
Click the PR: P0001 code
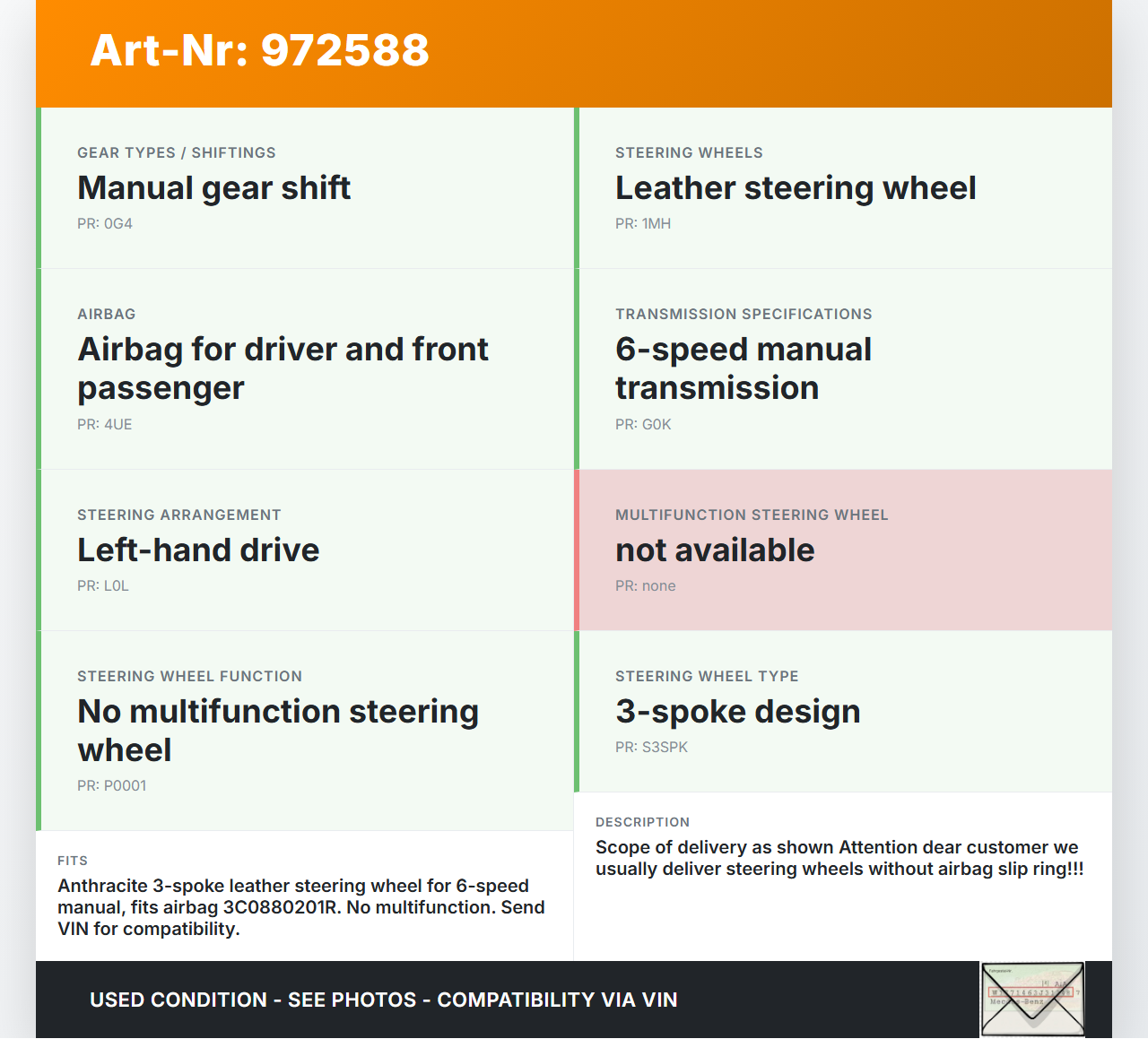112,786
